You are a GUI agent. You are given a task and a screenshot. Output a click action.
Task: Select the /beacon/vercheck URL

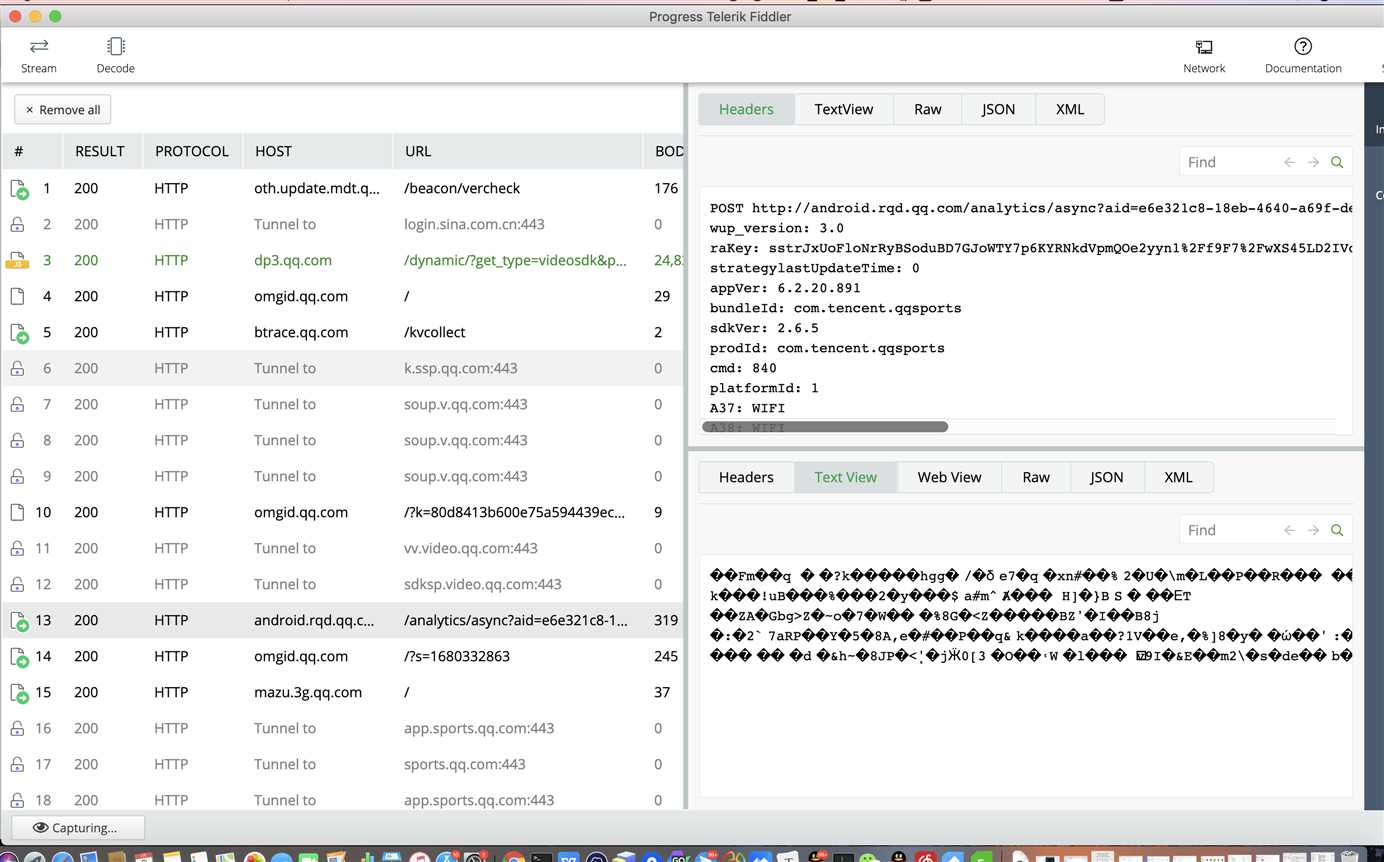(462, 188)
